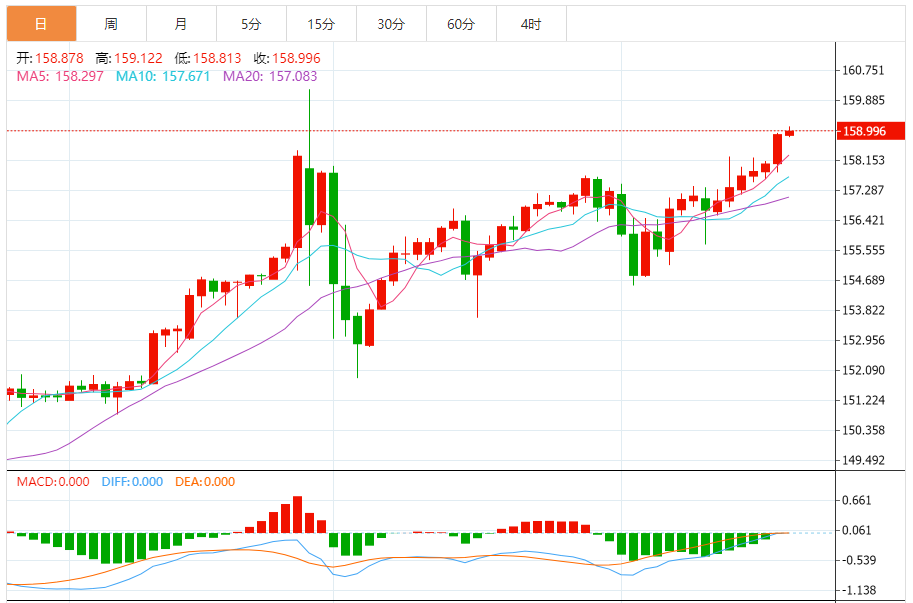Open the 60分 timeframe tab
The width and height of the screenshot is (913, 603).
coord(461,24)
